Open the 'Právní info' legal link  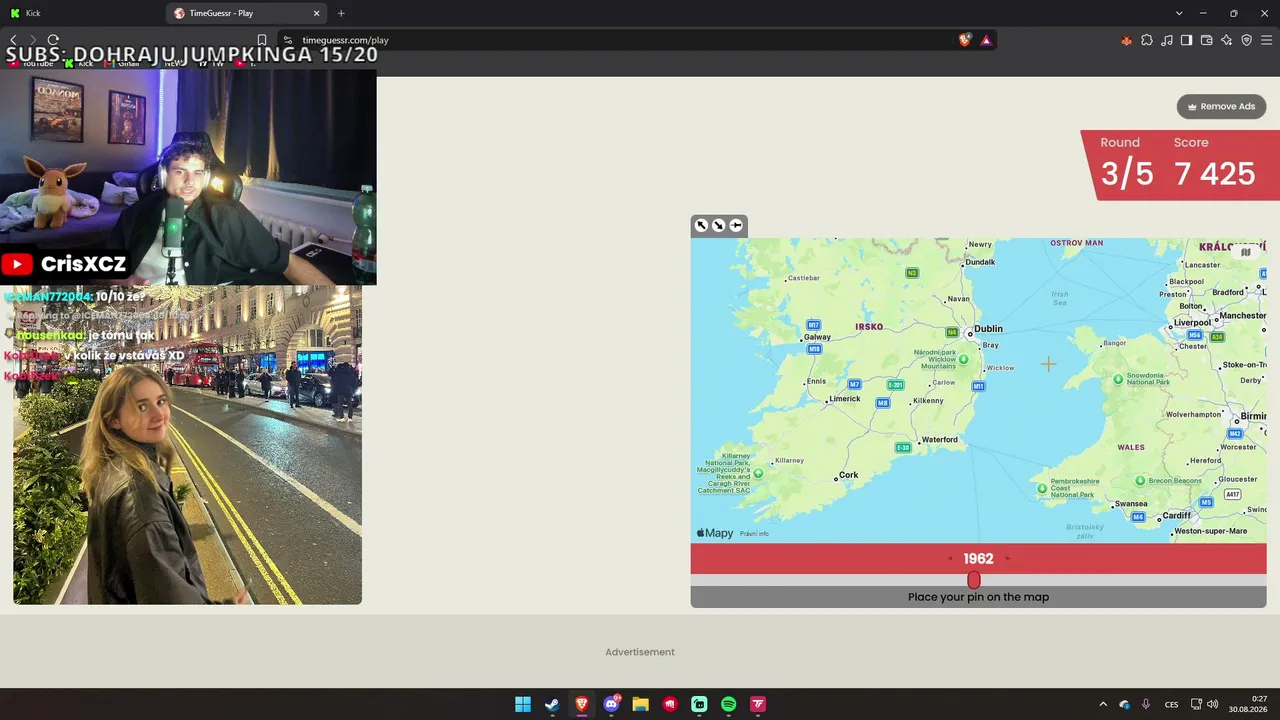[754, 534]
